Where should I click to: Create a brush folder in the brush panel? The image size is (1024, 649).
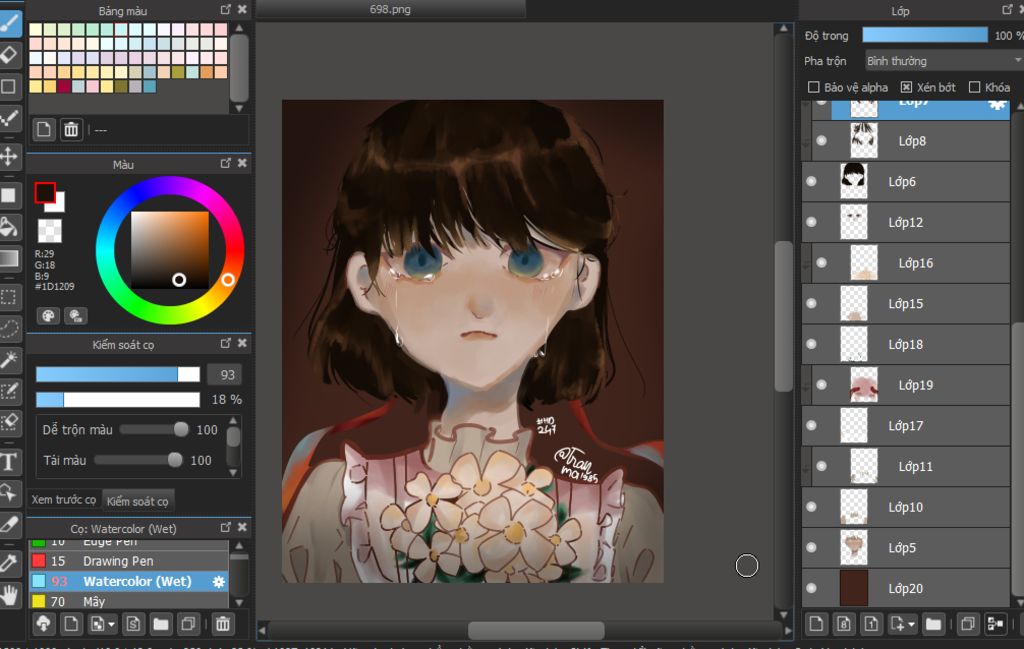[x=161, y=624]
